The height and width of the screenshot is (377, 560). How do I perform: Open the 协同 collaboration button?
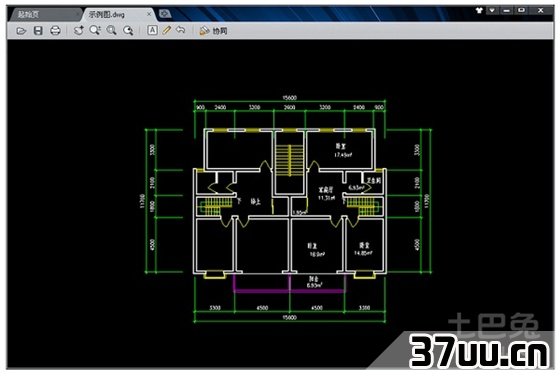pos(213,31)
